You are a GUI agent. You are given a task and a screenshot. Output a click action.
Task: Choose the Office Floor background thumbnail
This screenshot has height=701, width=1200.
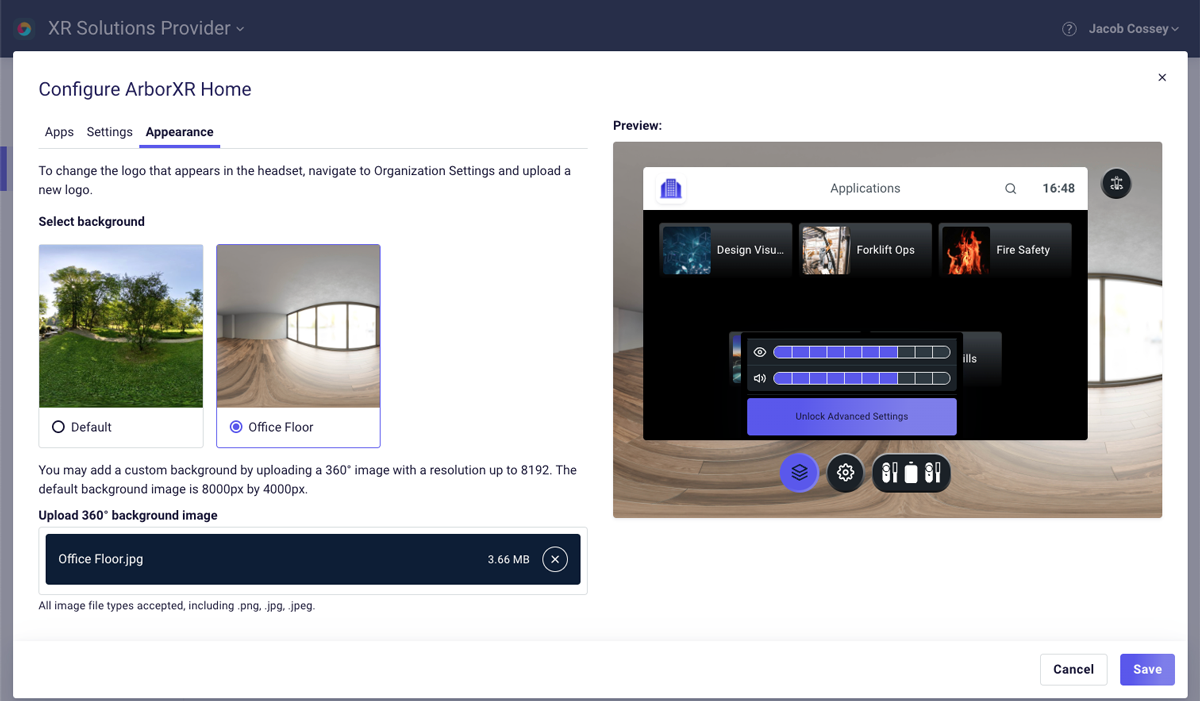click(298, 326)
